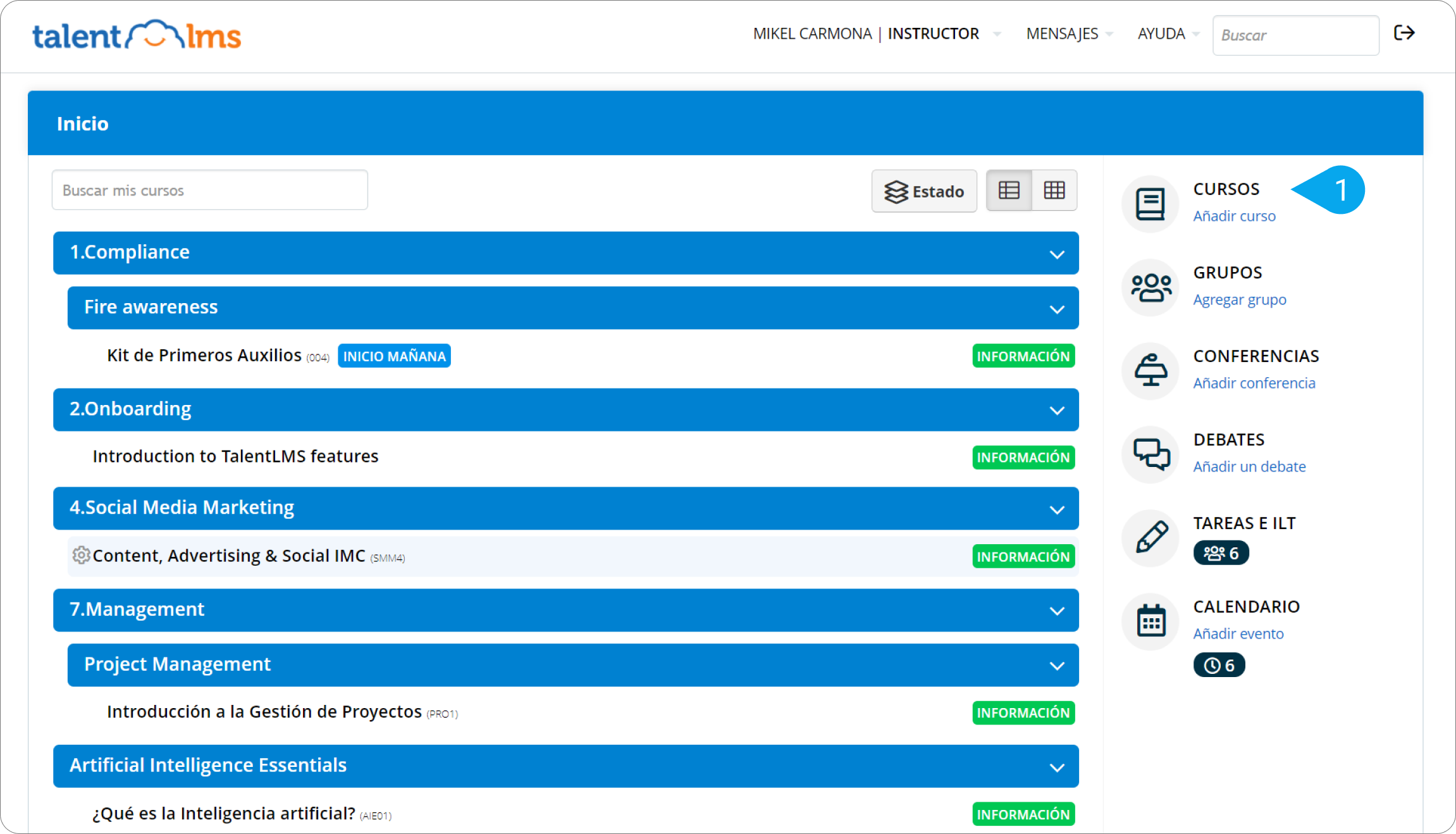This screenshot has height=834, width=1456.
Task: Click Información for Kit de Primeros Auxilios
Action: [x=1023, y=356]
